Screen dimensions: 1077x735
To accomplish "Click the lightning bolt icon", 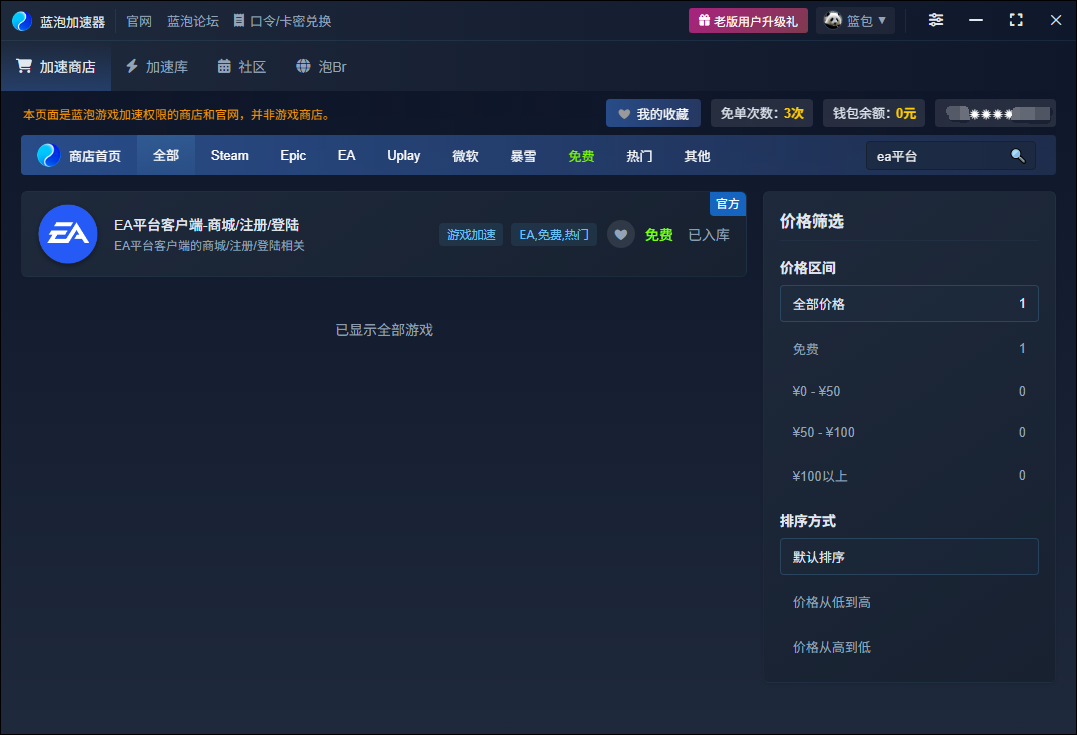I will tap(132, 66).
